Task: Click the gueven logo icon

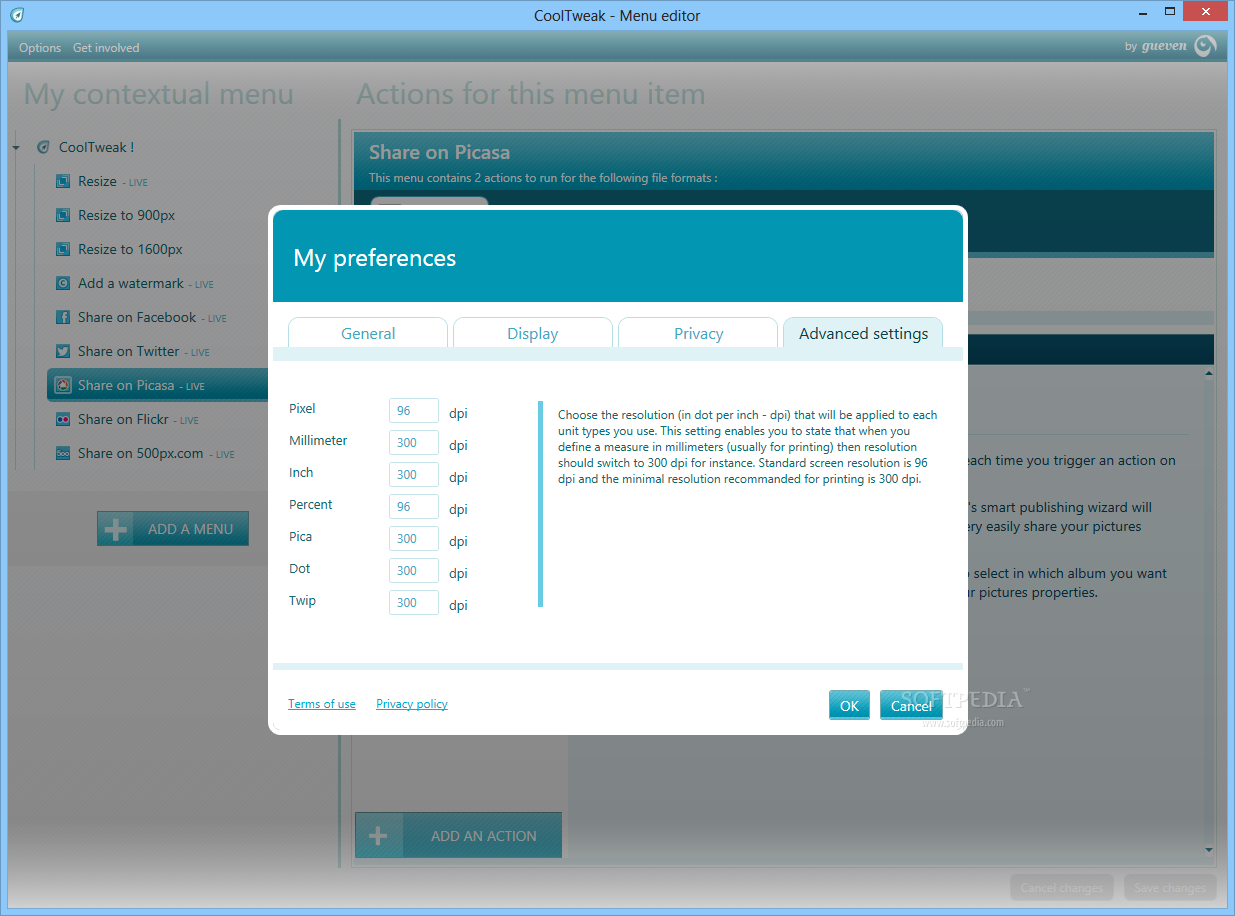Action: click(x=1205, y=46)
